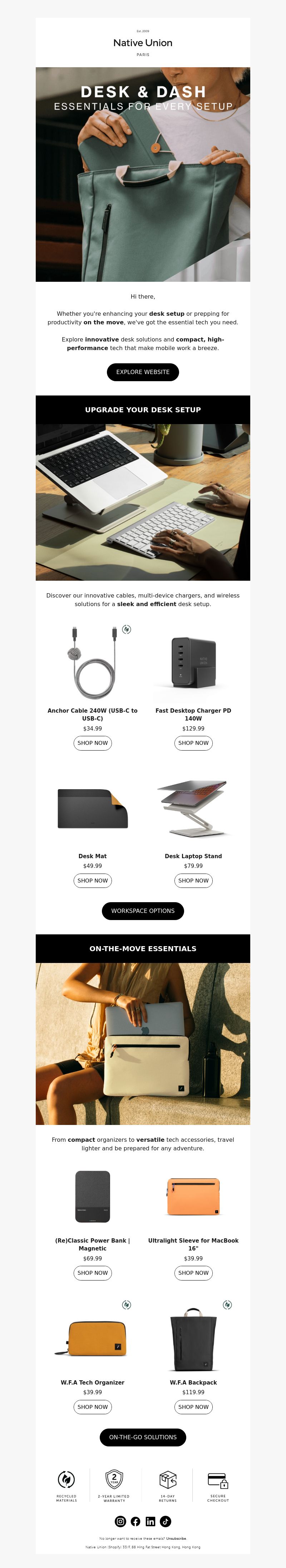Open the TikTok social icon

click(x=166, y=1521)
